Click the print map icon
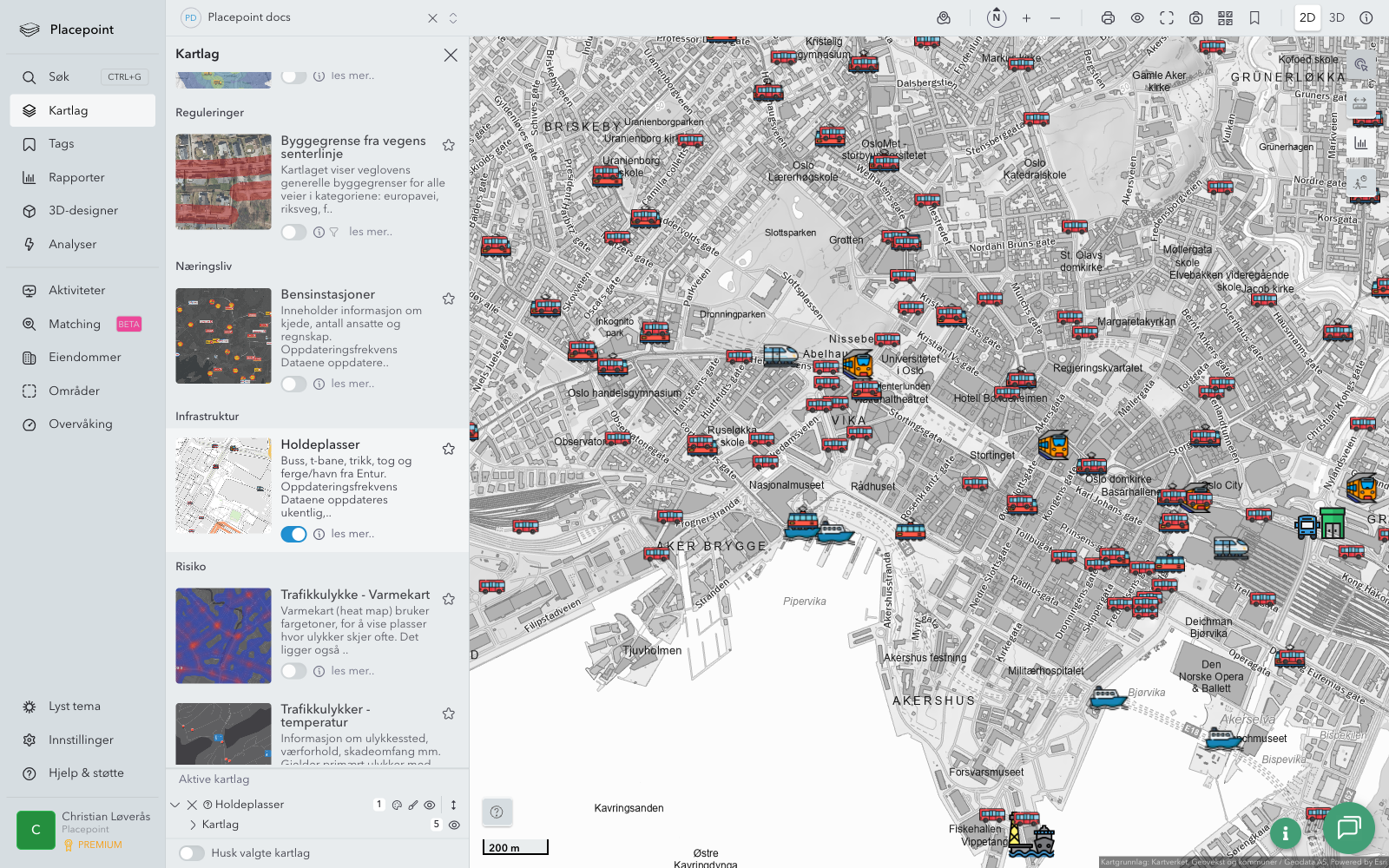 [1108, 18]
